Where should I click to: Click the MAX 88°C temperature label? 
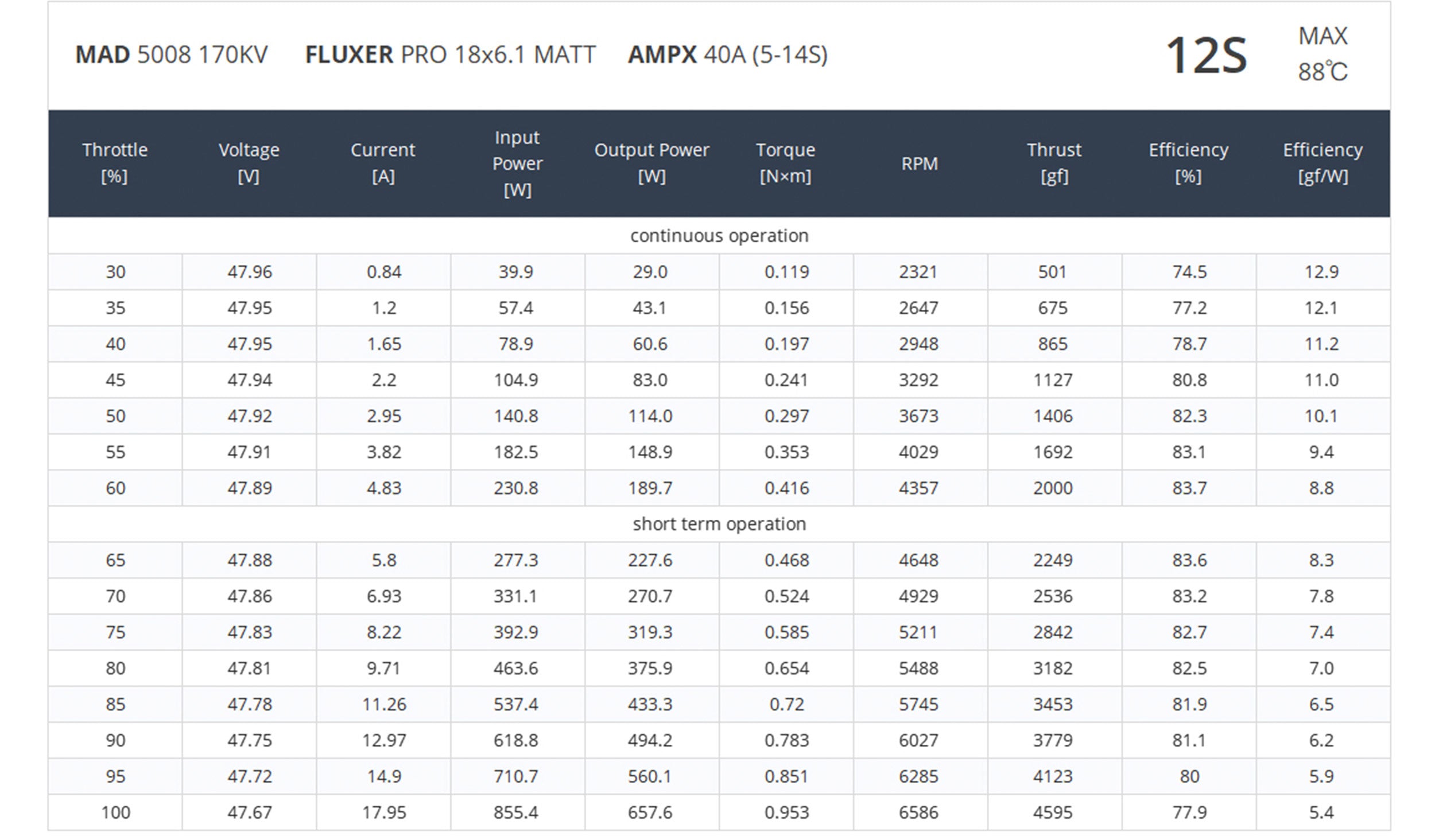point(1322,55)
